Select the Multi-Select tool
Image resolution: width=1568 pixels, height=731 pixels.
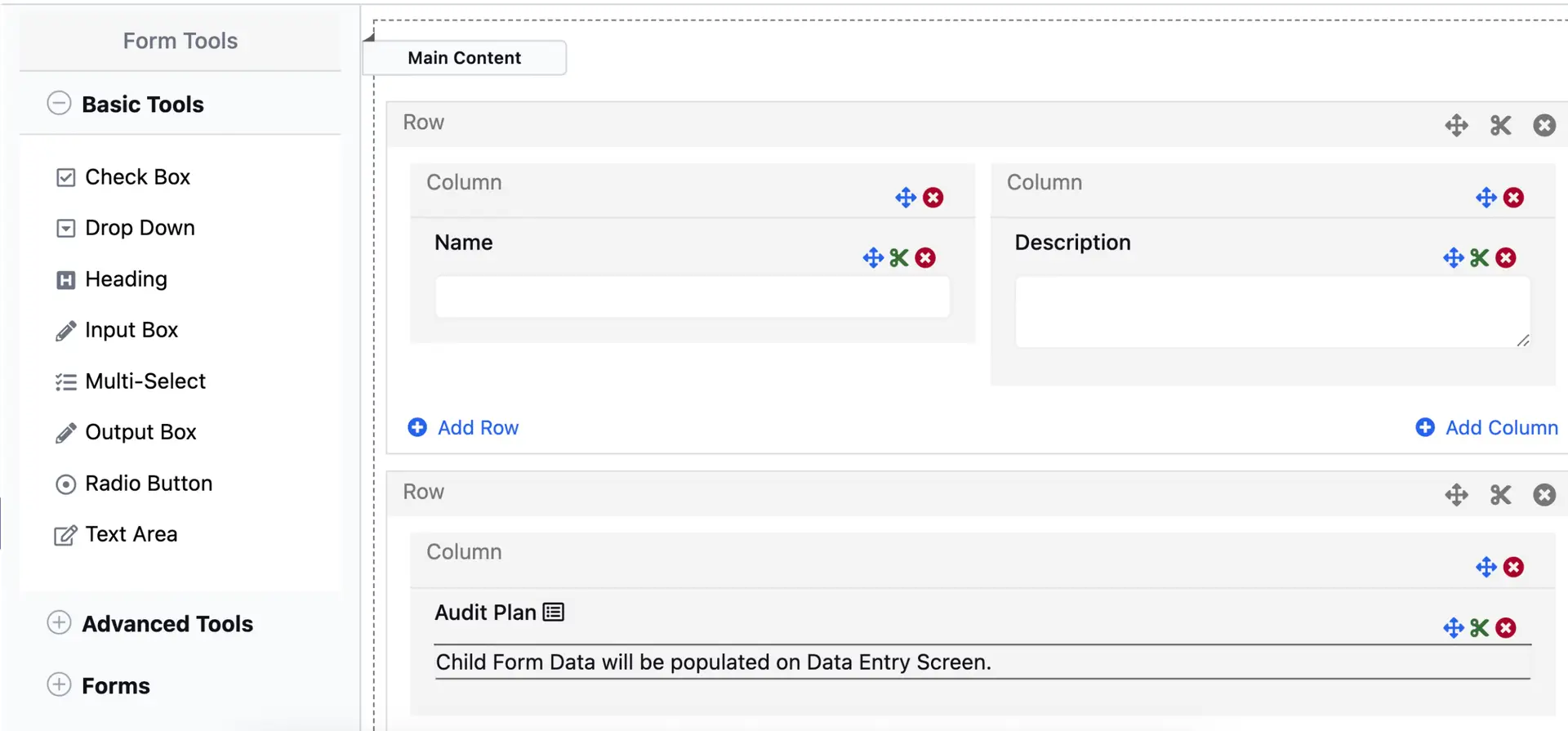pyautogui.click(x=145, y=381)
